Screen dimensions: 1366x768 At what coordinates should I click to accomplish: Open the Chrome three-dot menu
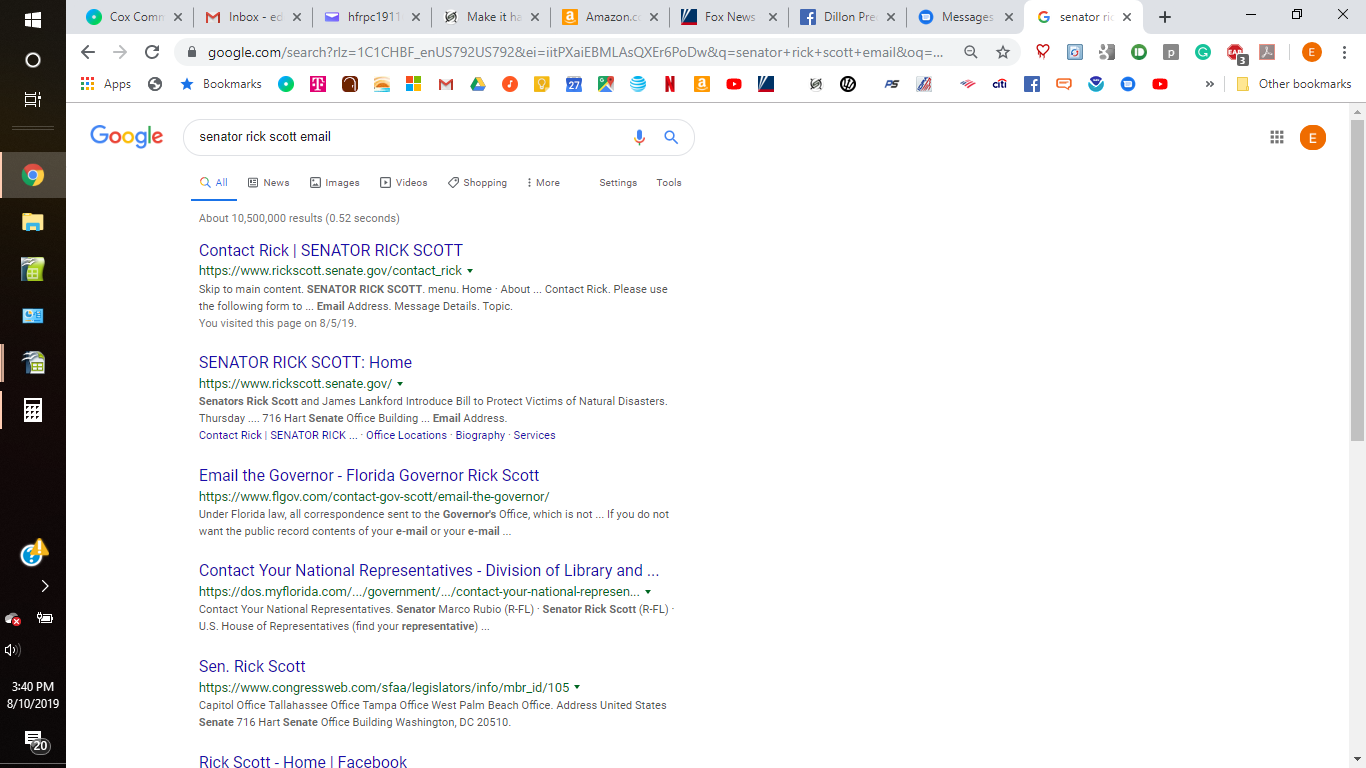[x=1344, y=52]
